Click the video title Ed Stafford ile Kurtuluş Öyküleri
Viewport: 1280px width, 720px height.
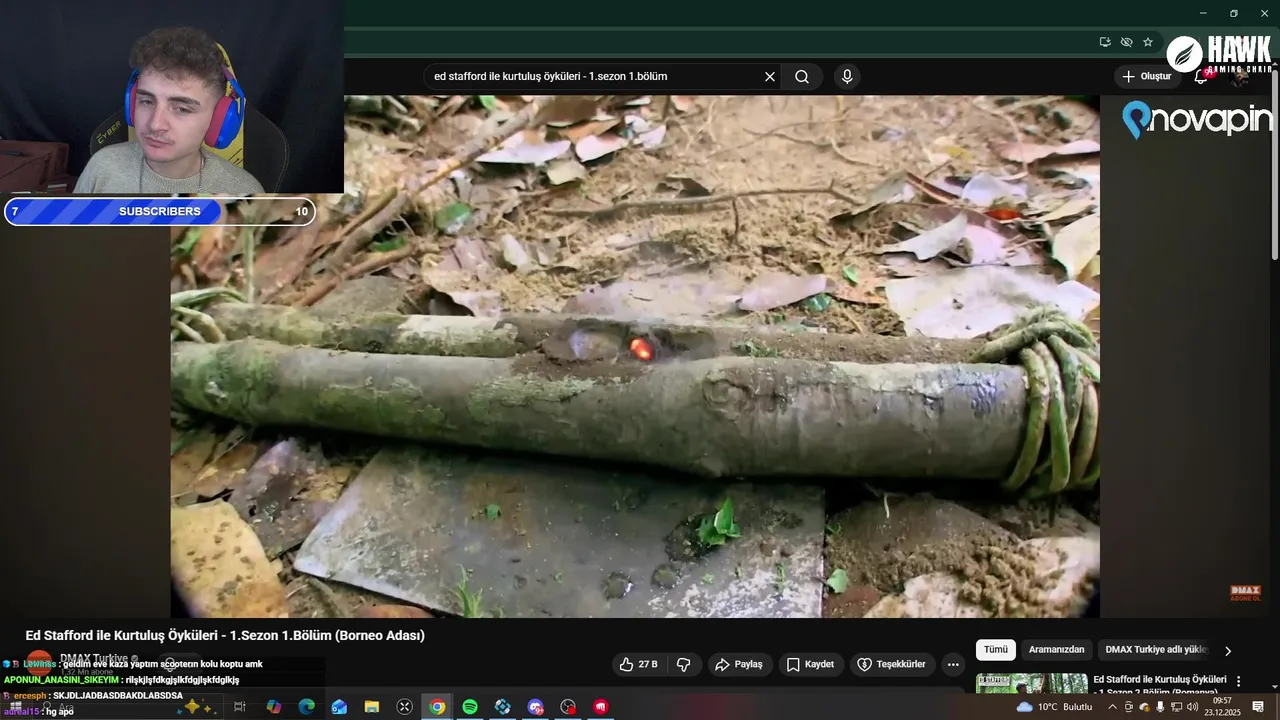[225, 636]
